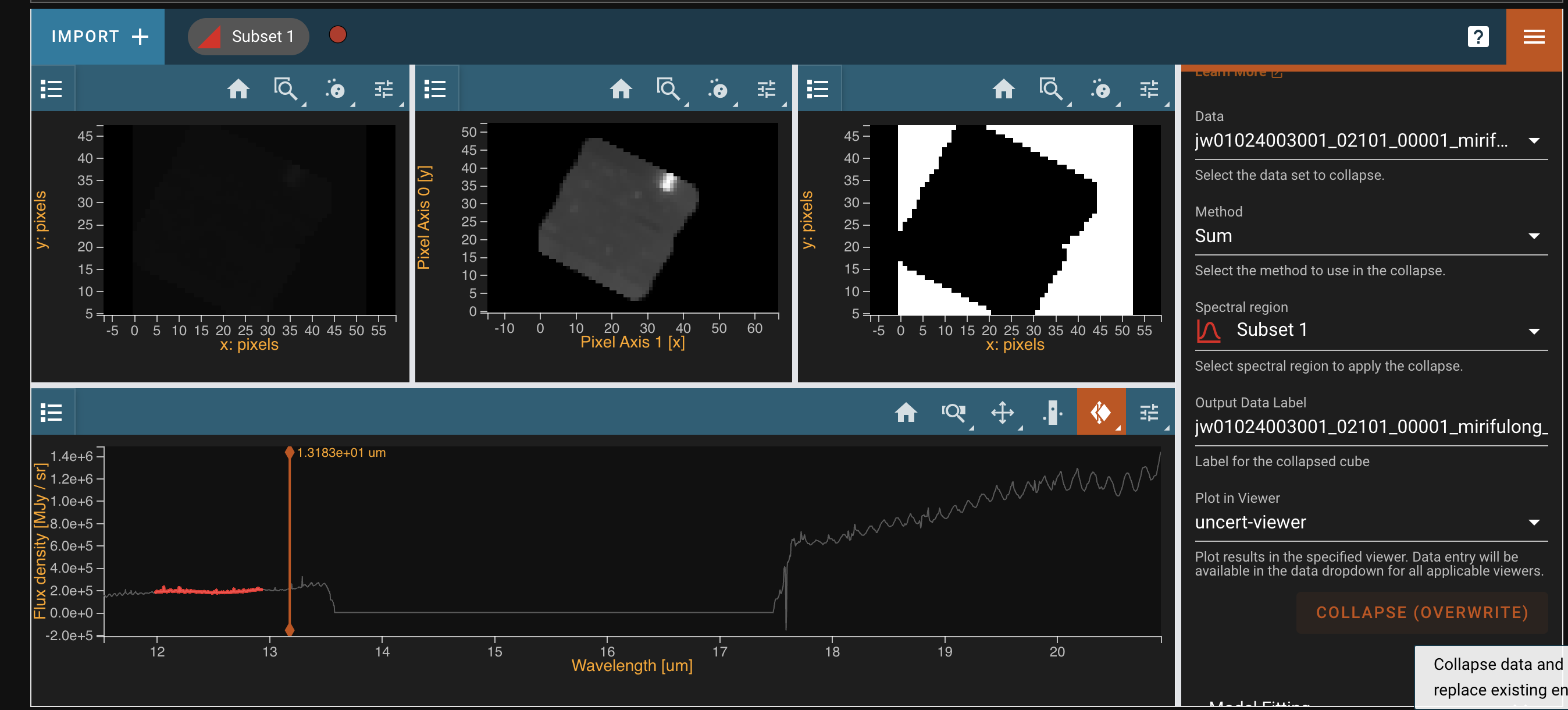Toggle the active slice selection tool
Viewport: 1568px width, 710px height.
point(1100,413)
